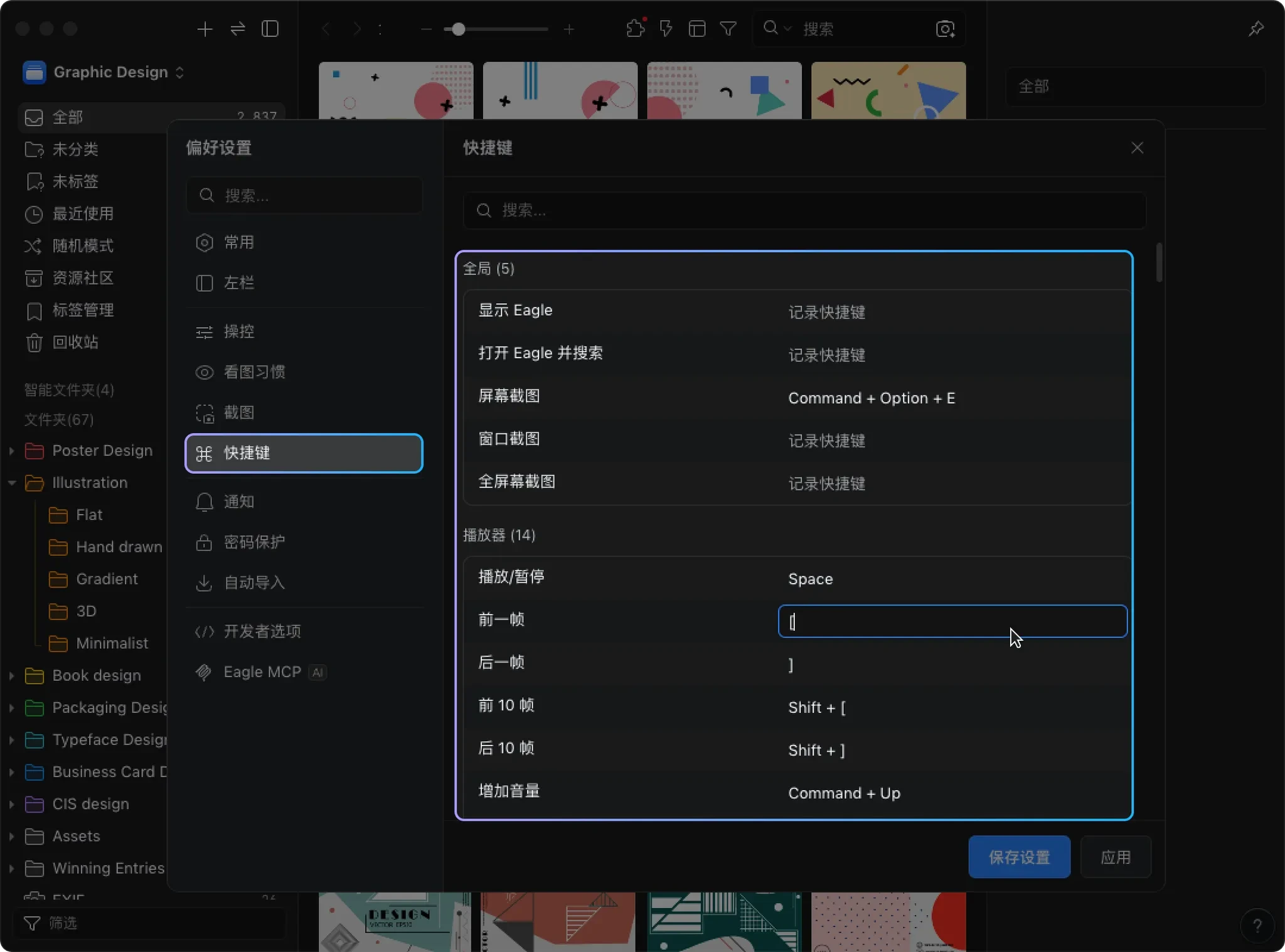Edit the 屏幕截图 Command + Option + E shortcut

coord(952,398)
